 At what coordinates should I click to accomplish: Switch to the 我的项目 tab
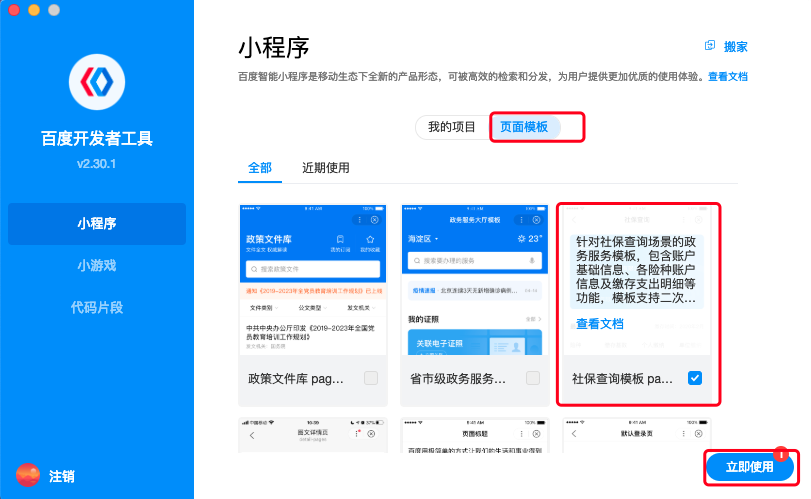tap(452, 127)
